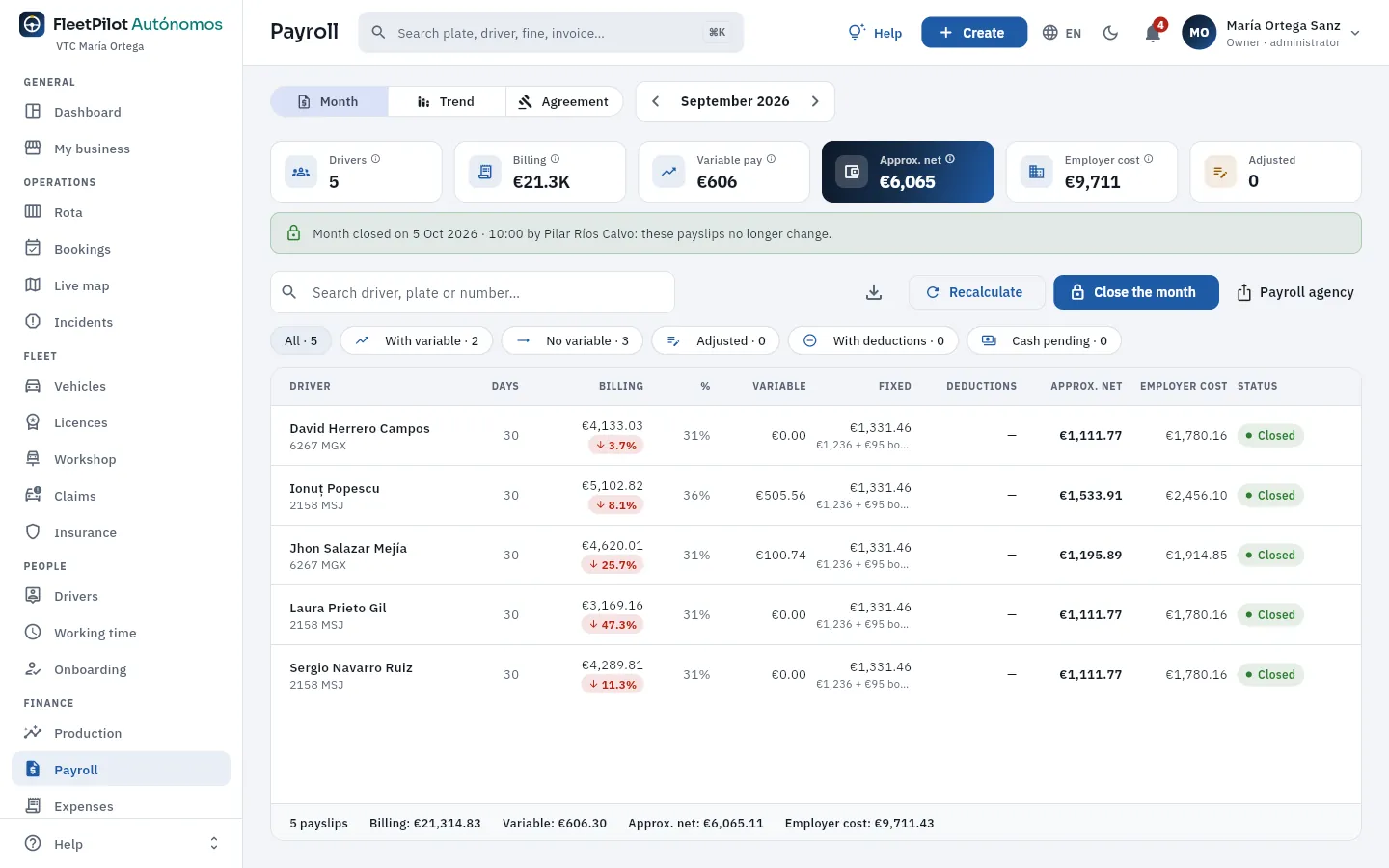The width and height of the screenshot is (1389, 868).
Task: Open Working time in the sidebar
Action: [122, 633]
